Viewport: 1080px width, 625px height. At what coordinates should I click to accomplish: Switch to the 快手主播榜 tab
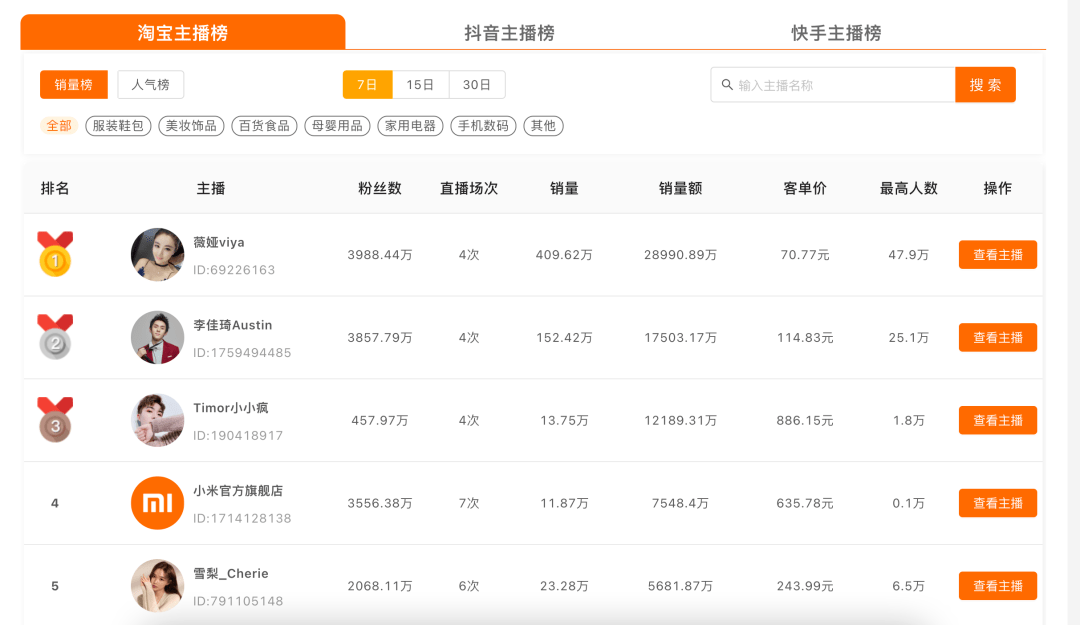836,32
